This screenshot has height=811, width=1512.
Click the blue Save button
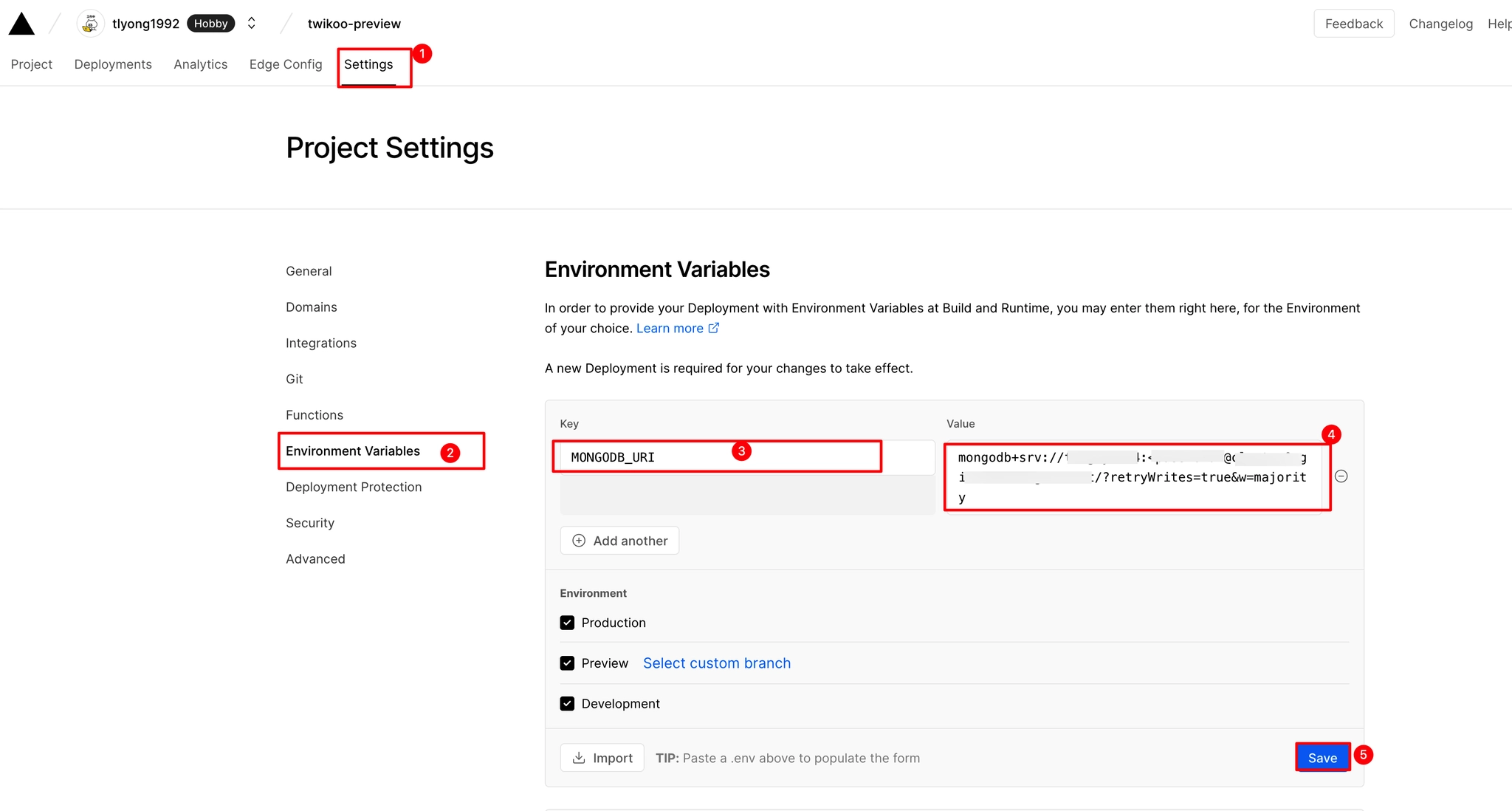[x=1322, y=758]
